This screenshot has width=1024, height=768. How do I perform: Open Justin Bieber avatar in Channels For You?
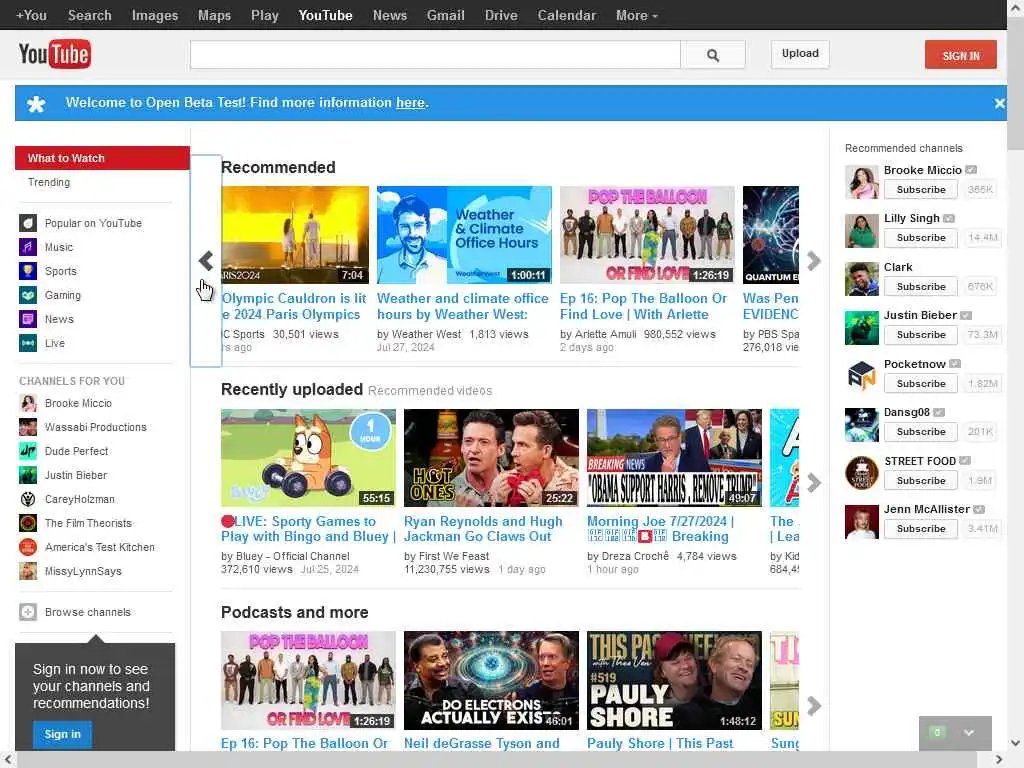[27, 475]
